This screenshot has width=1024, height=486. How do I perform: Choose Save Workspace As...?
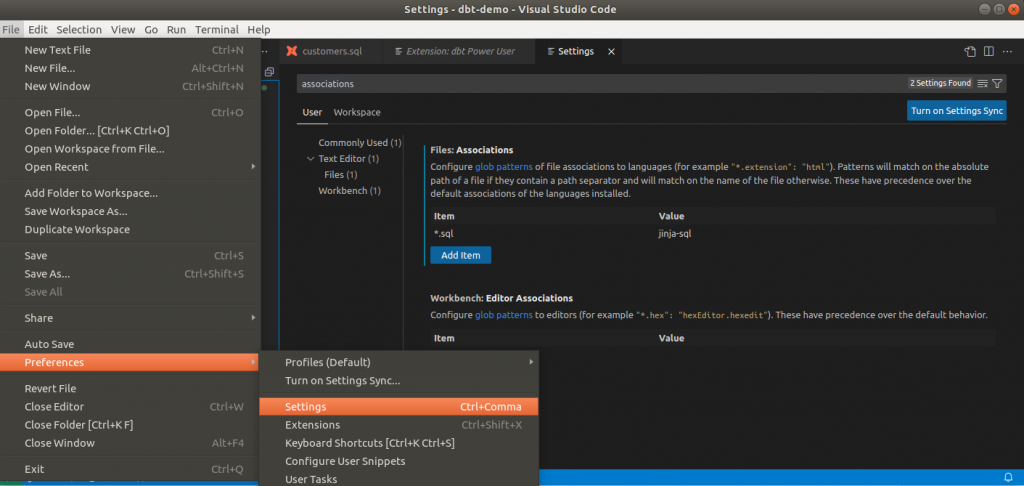pos(130,212)
